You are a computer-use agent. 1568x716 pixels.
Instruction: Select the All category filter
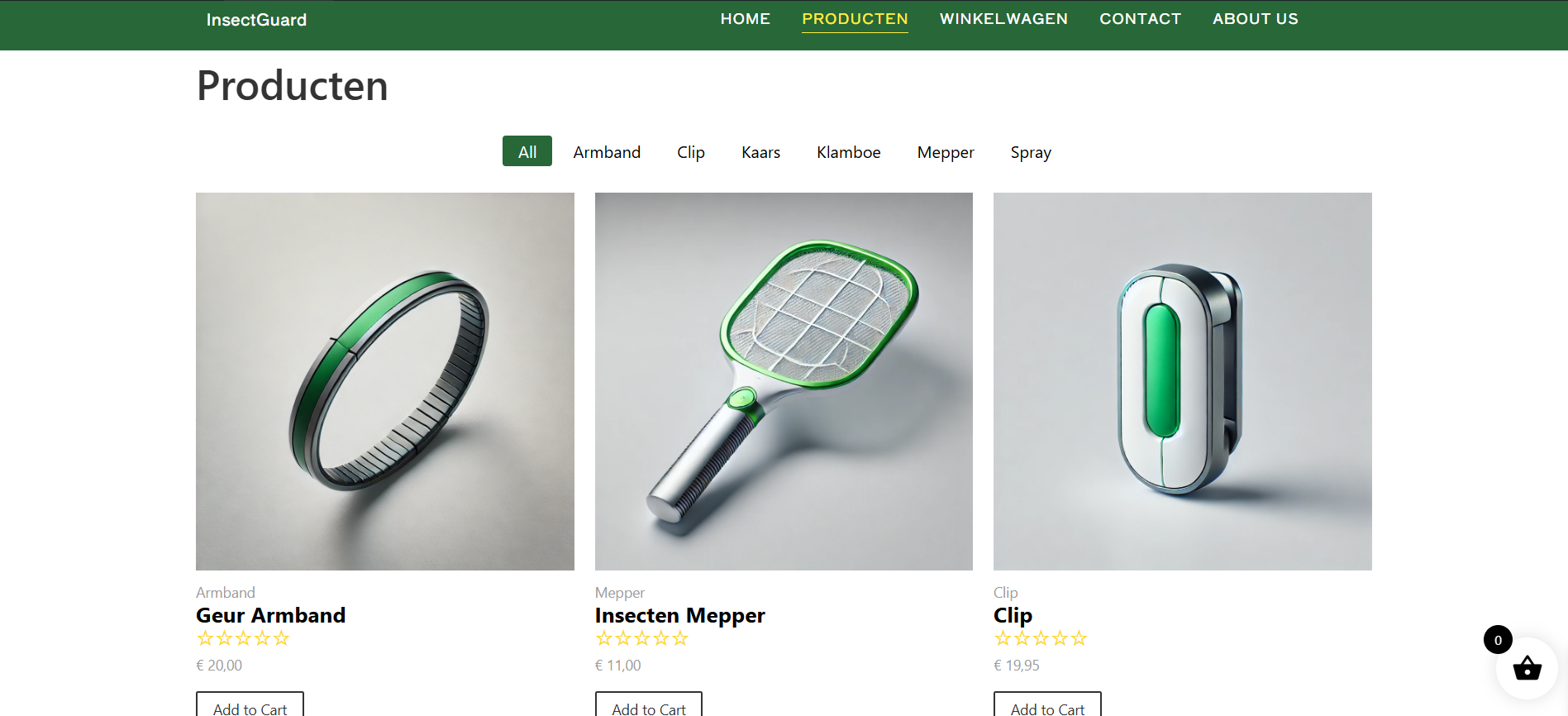click(x=527, y=151)
